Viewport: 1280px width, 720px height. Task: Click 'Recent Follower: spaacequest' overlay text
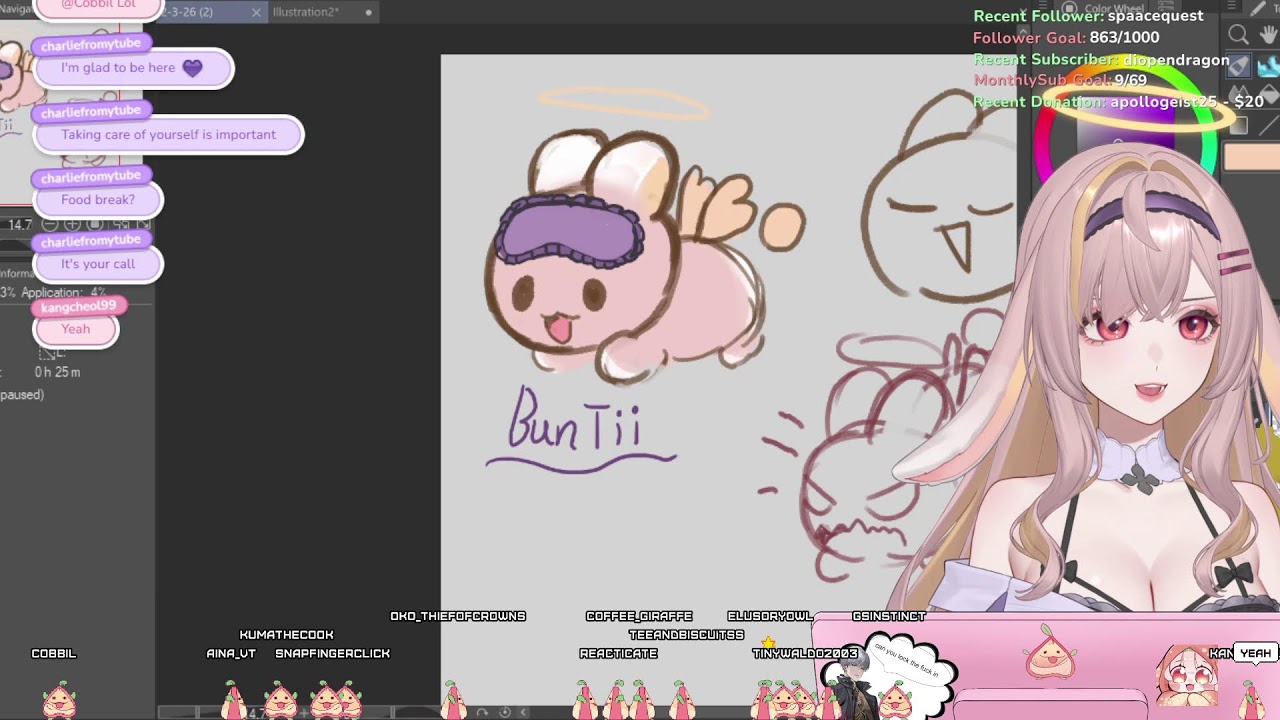(x=1088, y=16)
